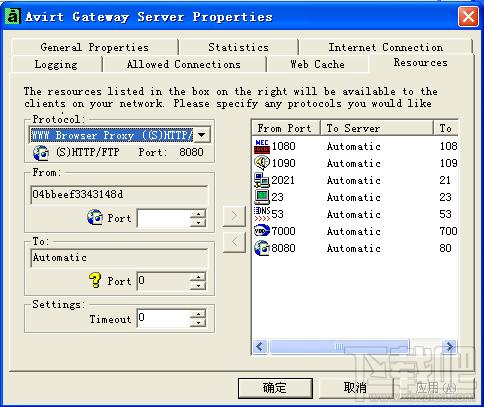Click the speaker icon for port 1090

coord(262,163)
